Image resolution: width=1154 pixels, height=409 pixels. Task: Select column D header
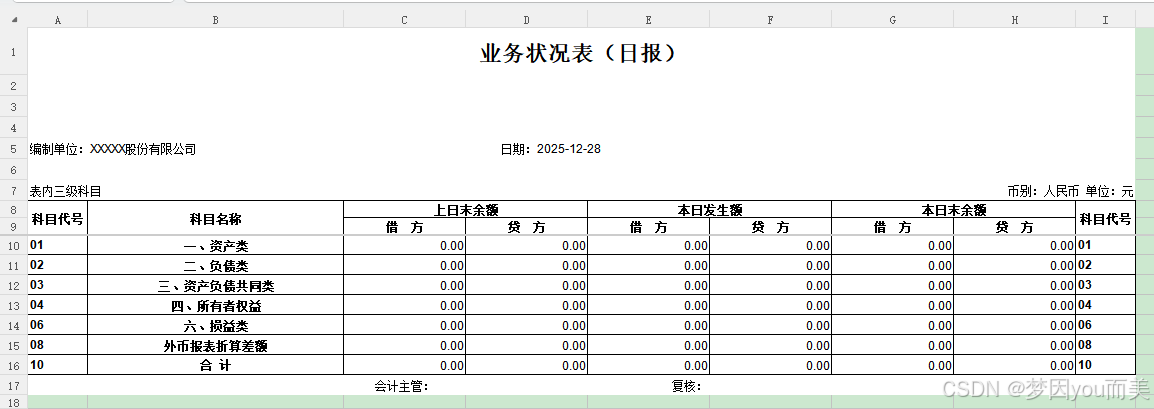526,20
